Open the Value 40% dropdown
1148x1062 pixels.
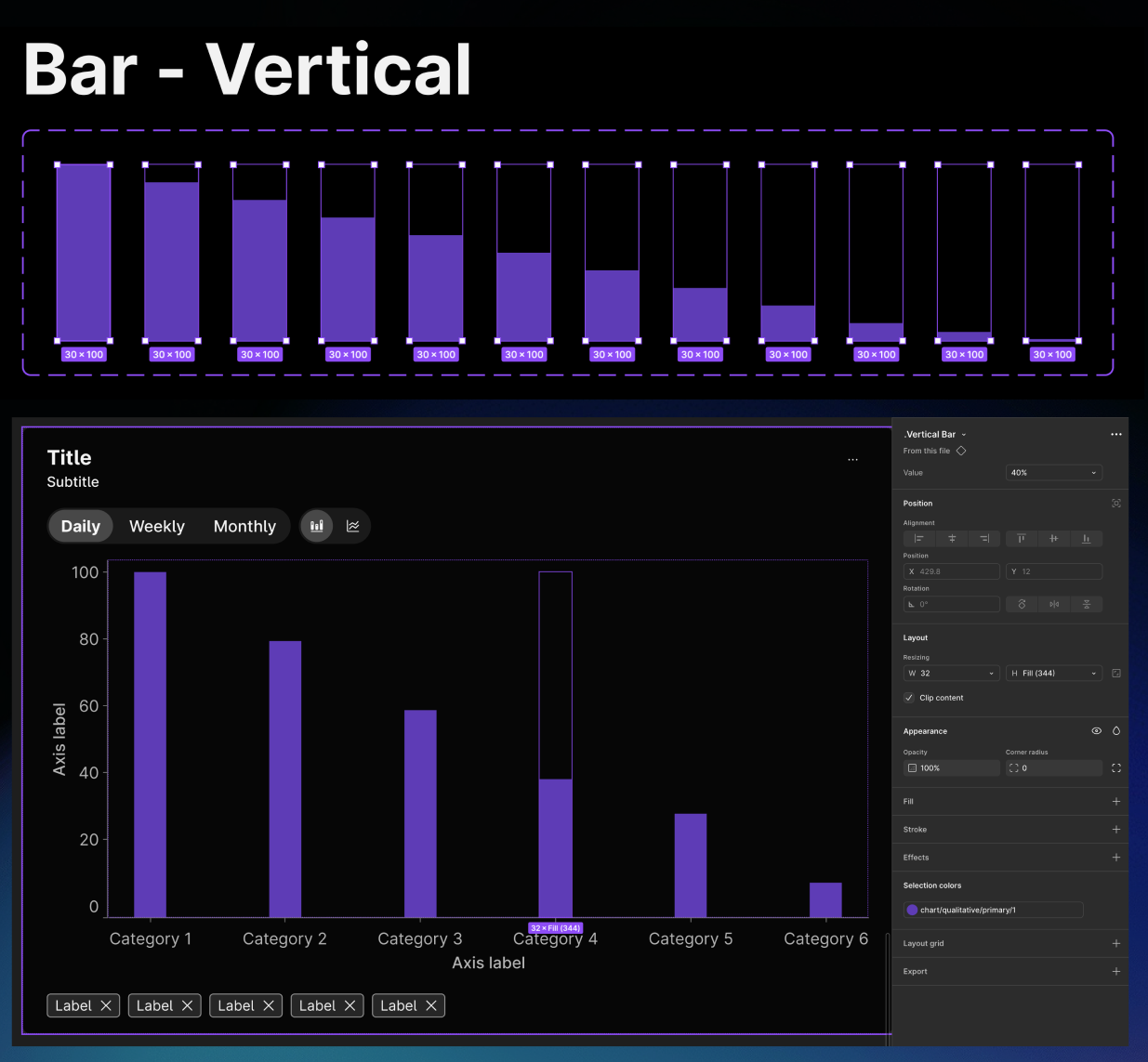tap(1053, 472)
